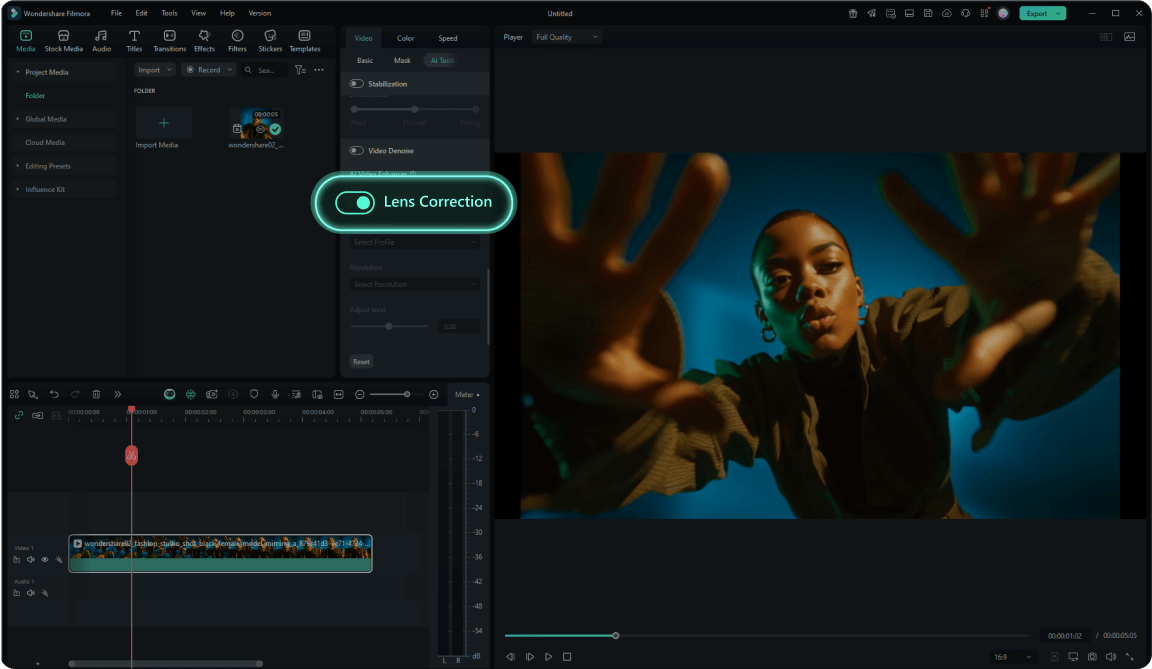The image size is (1152, 669).
Task: Enter fullscreen preview with the expand arrows icon
Action: [1130, 657]
